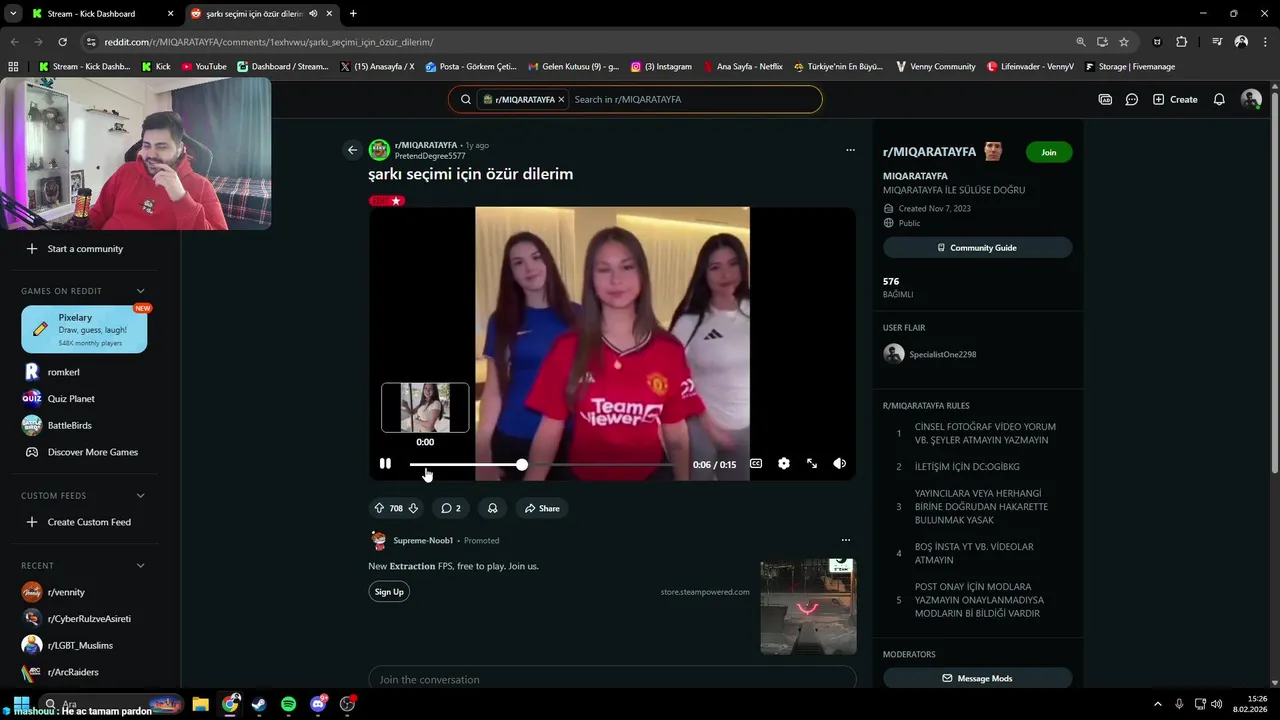Bookmark this page with star icon
This screenshot has width=1280, height=720.
1124,42
